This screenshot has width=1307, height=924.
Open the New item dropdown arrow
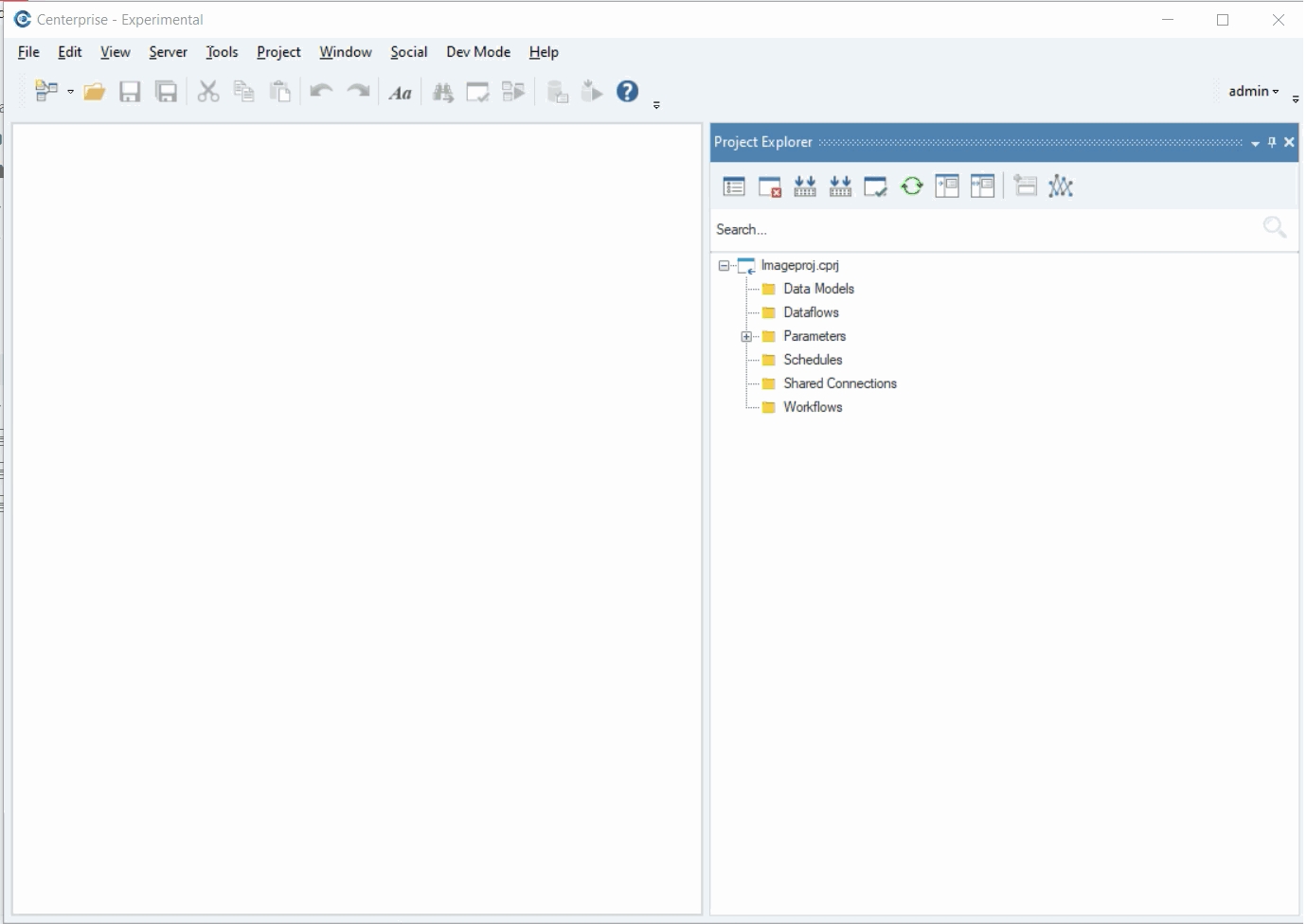(x=70, y=92)
